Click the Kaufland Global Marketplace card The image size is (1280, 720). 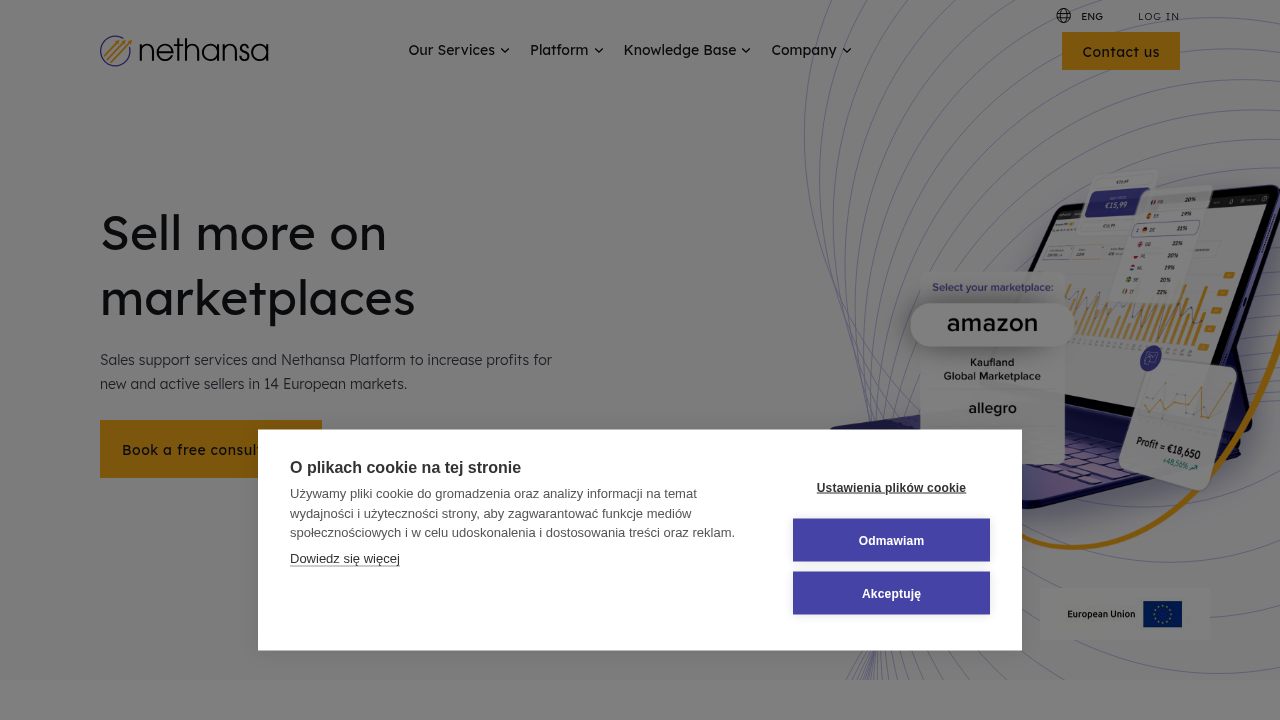(x=992, y=369)
